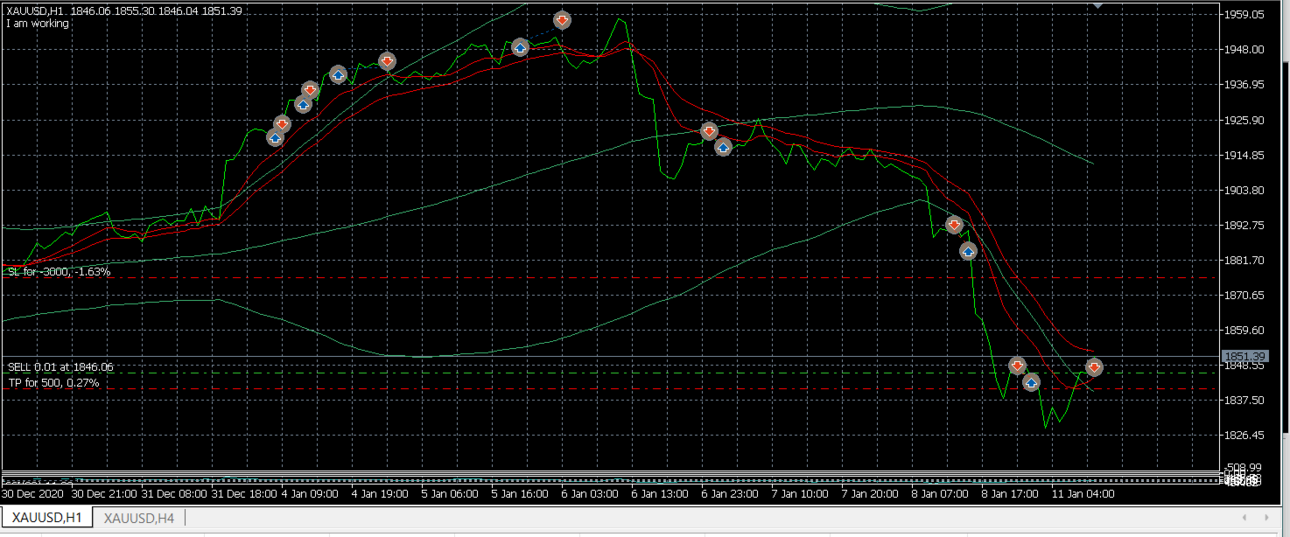Click the 1914.85 price axis label
Viewport: 1290px width, 537px height.
click(1245, 155)
